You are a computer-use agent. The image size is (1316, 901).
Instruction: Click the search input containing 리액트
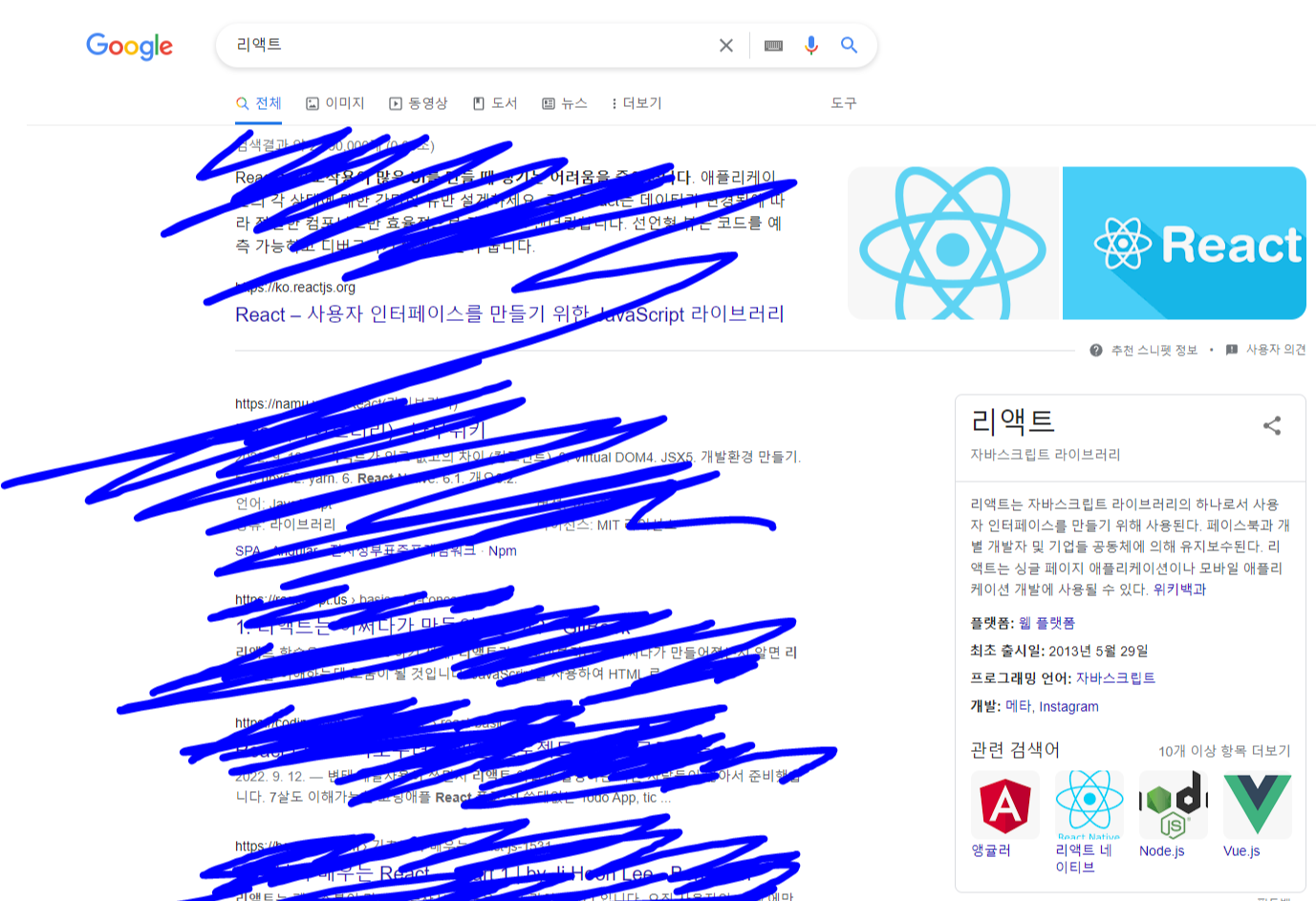468,45
